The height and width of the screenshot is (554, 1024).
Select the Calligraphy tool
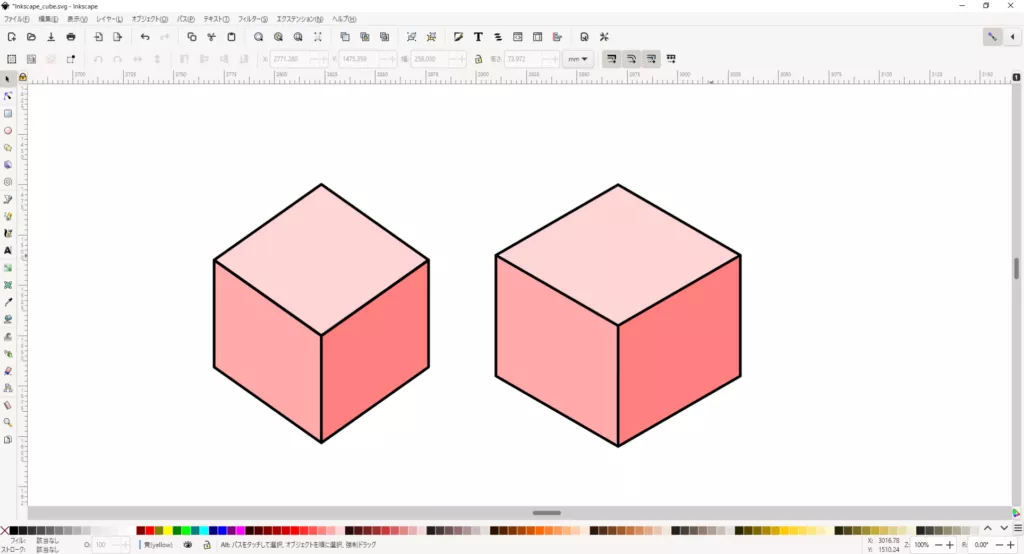pyautogui.click(x=8, y=233)
